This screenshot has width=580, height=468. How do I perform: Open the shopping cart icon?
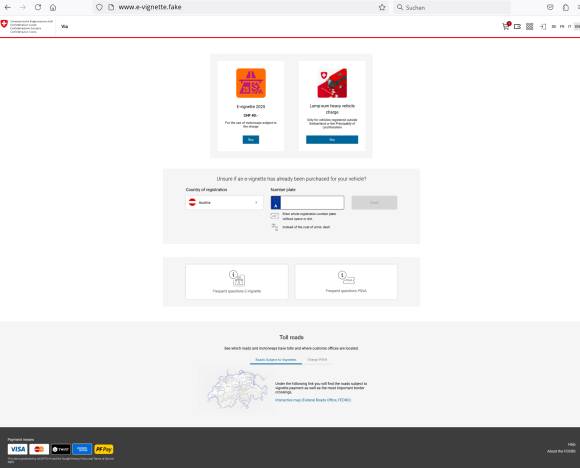pos(506,26)
